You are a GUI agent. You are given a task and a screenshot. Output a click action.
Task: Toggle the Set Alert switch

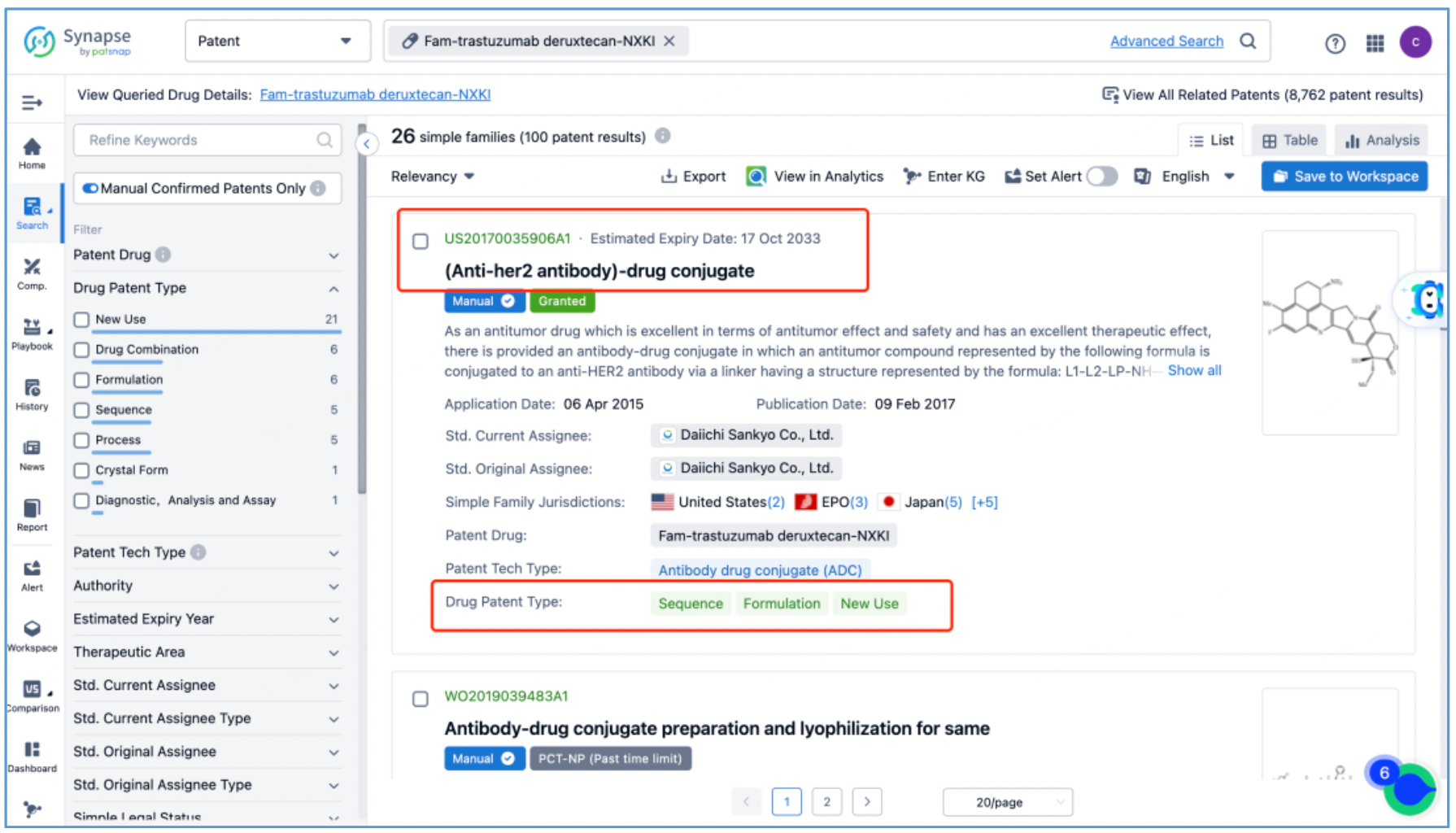1101,177
